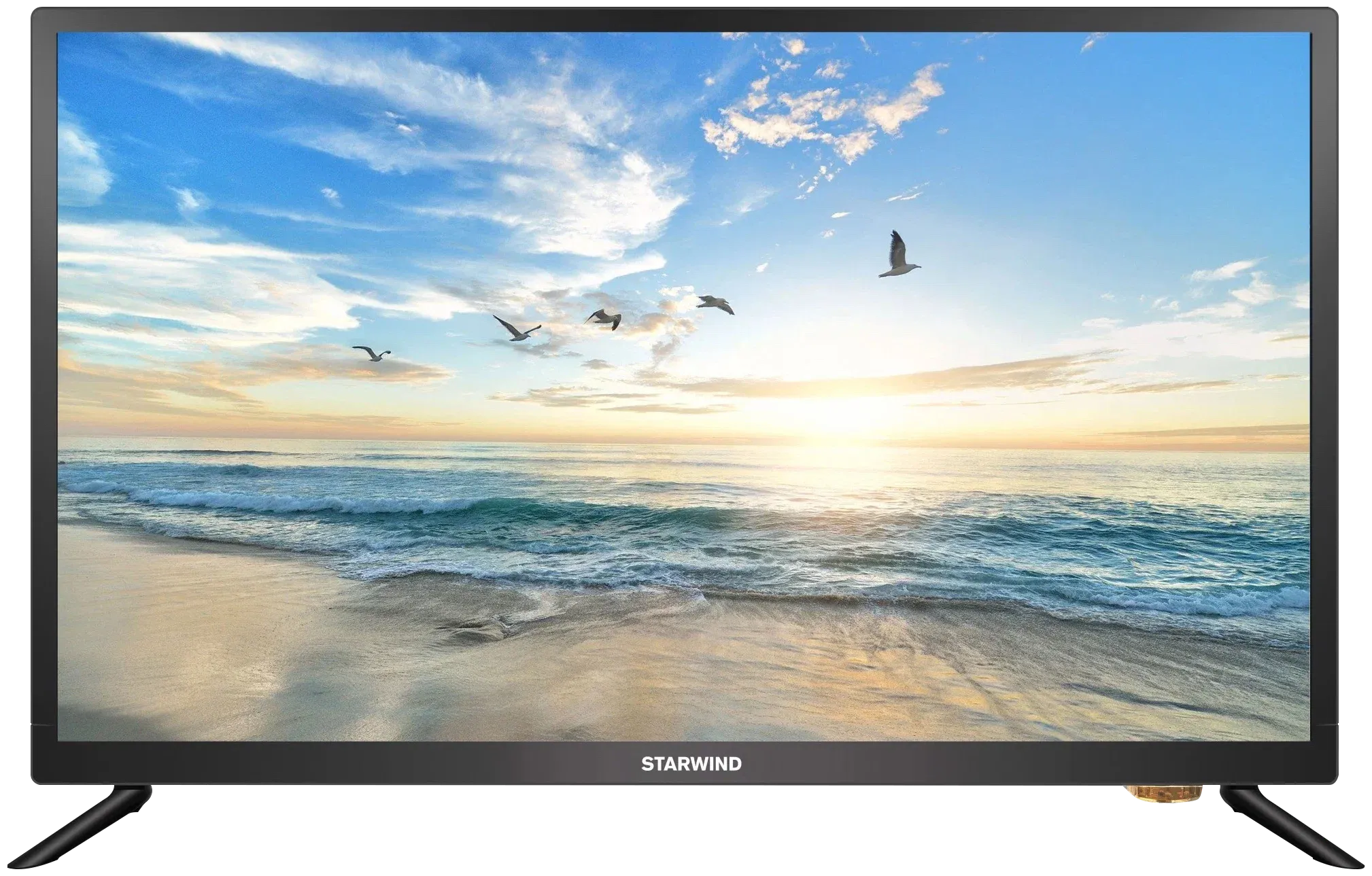Click the highest-flying seagull on the screen
1372x876 pixels.
pos(899,254)
